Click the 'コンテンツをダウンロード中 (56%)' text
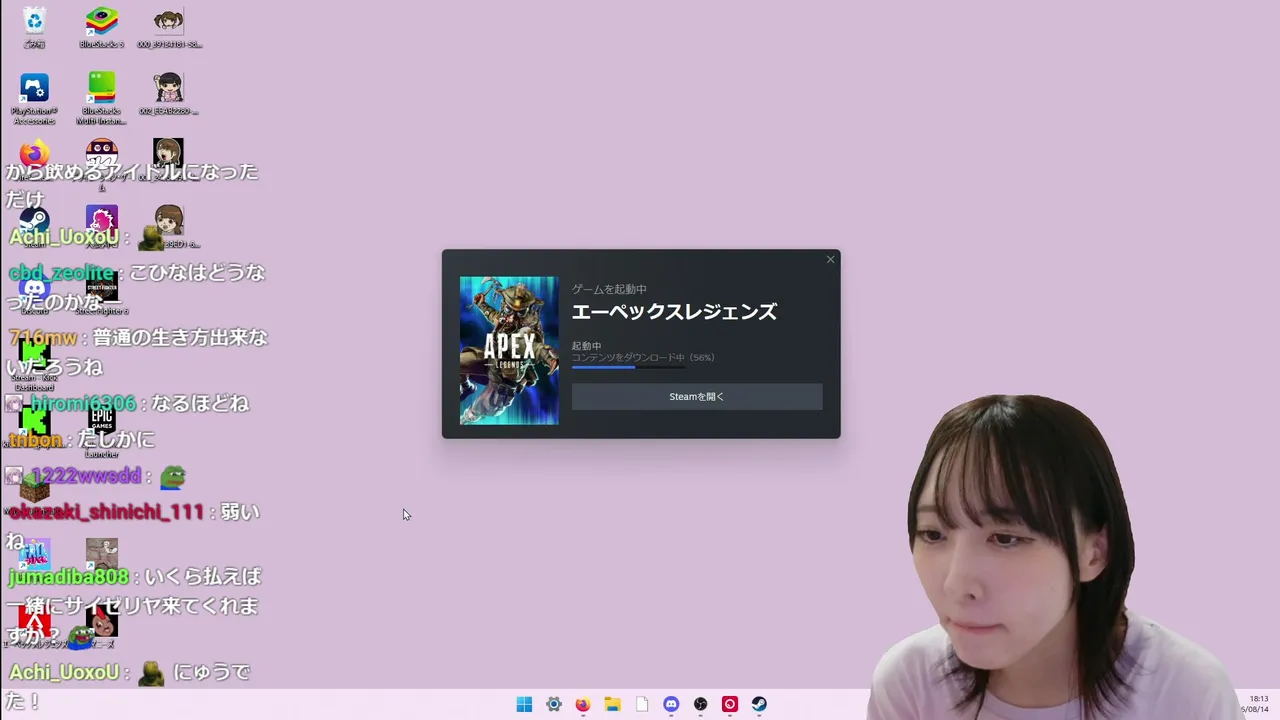This screenshot has height=720, width=1280. [x=643, y=357]
